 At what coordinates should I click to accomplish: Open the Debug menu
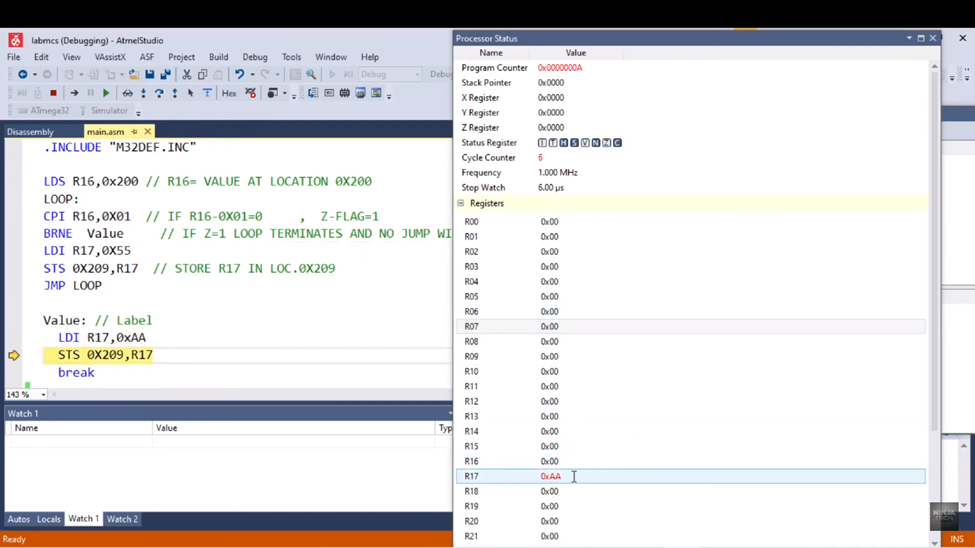coord(255,57)
